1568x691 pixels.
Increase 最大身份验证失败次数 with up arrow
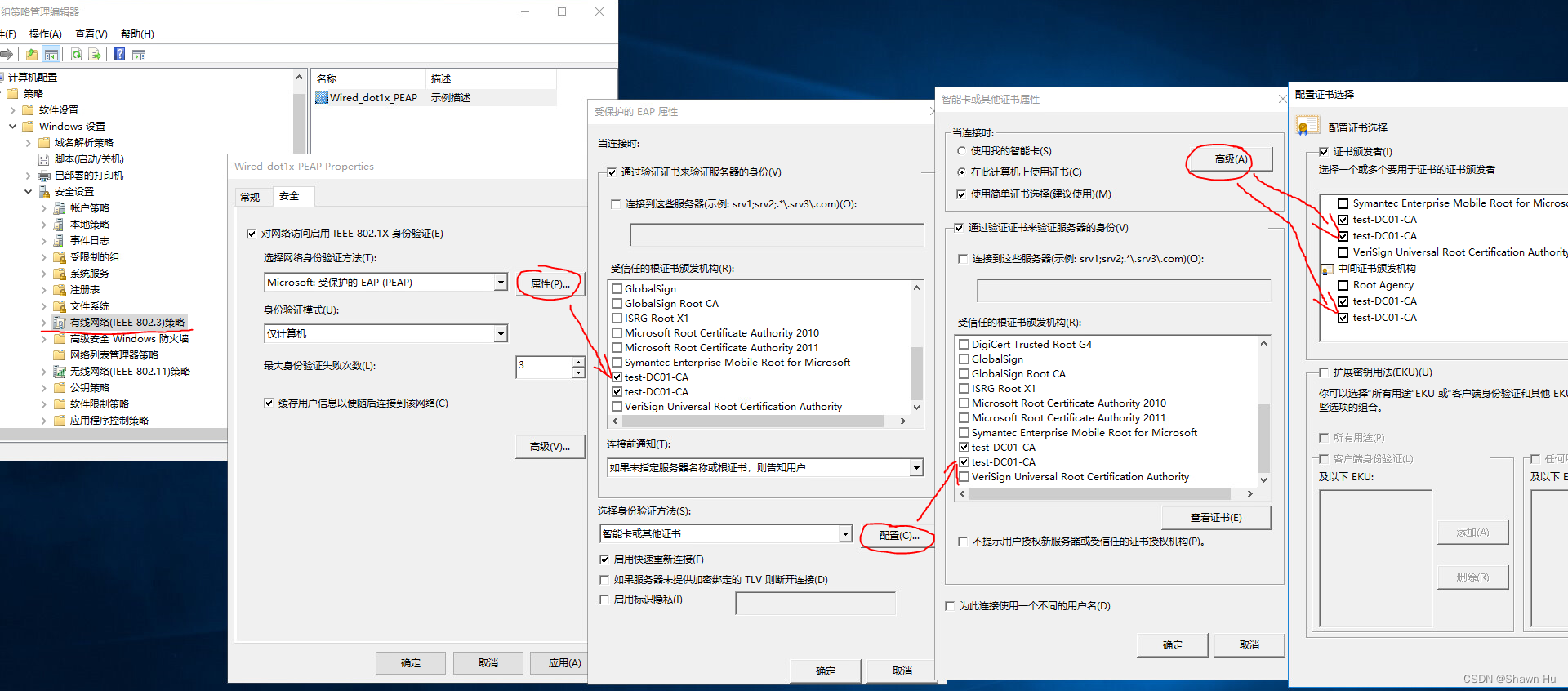click(x=578, y=362)
